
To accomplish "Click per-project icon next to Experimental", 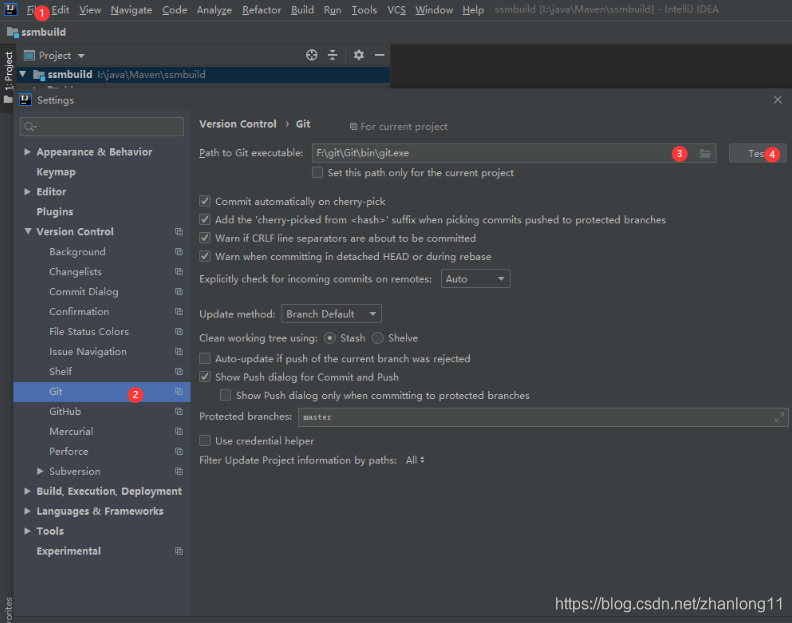I will [179, 551].
